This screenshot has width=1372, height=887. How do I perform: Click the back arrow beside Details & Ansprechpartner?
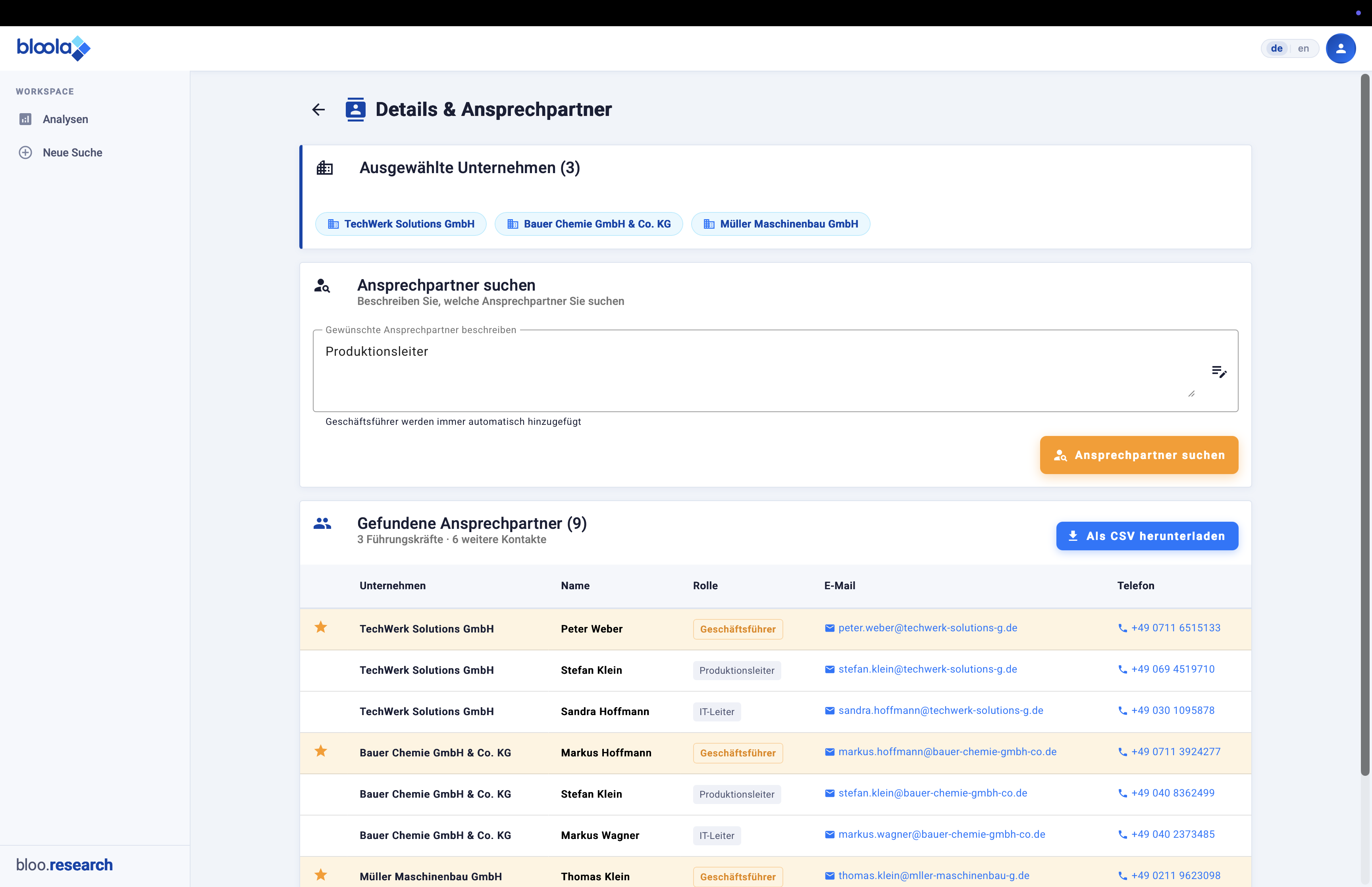tap(318, 110)
